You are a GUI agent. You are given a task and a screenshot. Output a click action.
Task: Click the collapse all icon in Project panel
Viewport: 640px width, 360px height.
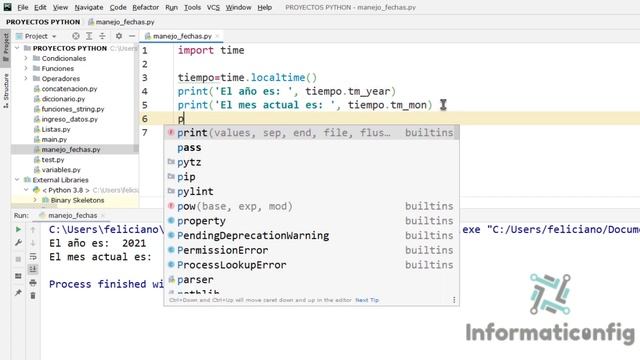click(102, 36)
